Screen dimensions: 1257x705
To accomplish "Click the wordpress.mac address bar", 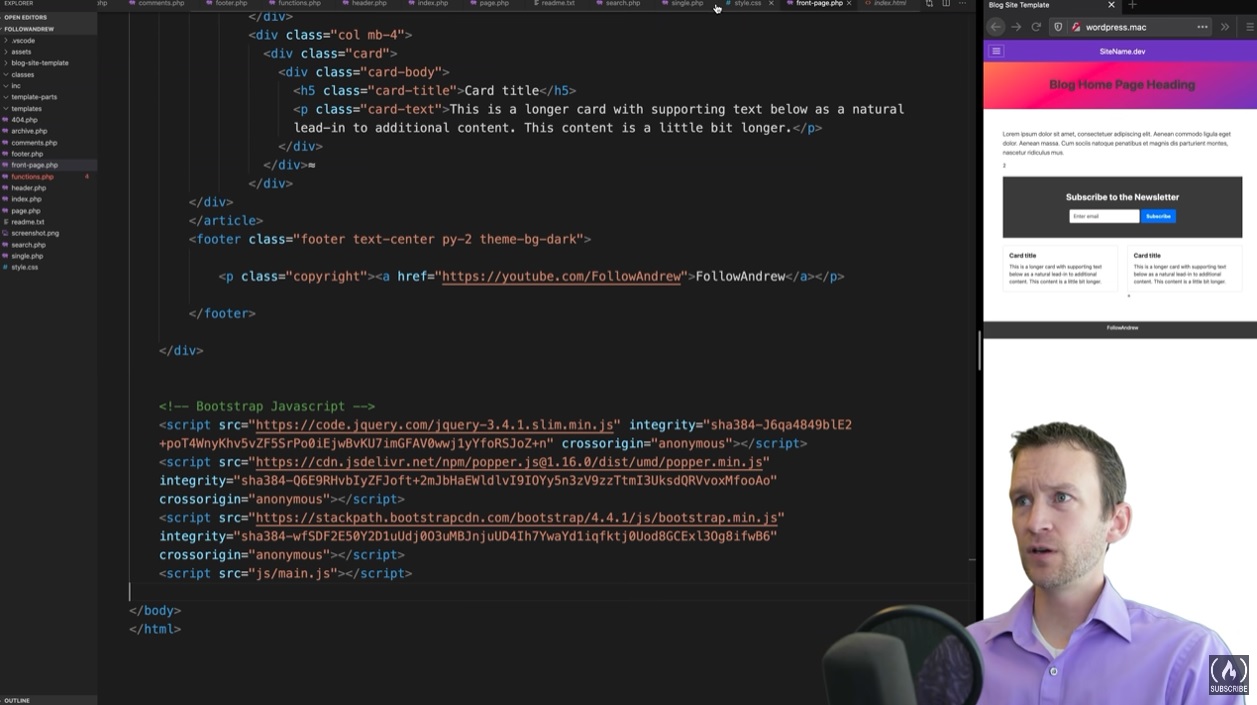I will [1130, 27].
